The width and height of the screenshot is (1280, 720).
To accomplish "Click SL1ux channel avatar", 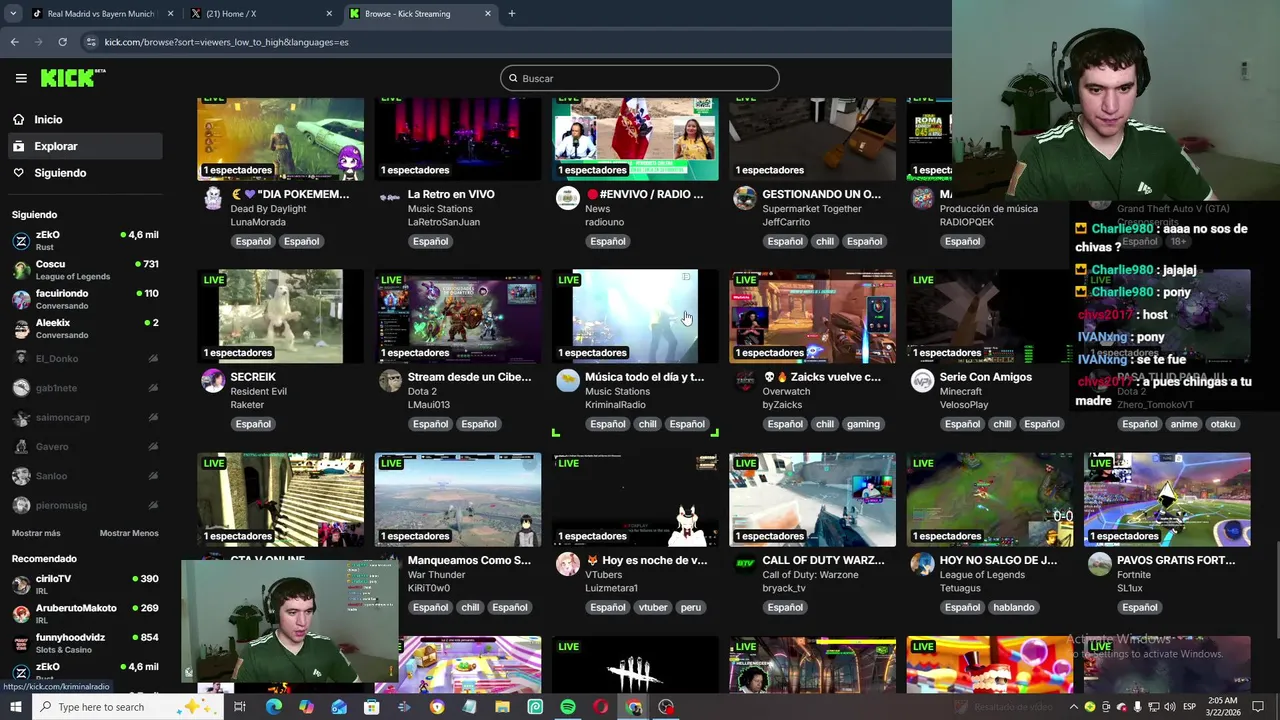I will click(x=1100, y=565).
